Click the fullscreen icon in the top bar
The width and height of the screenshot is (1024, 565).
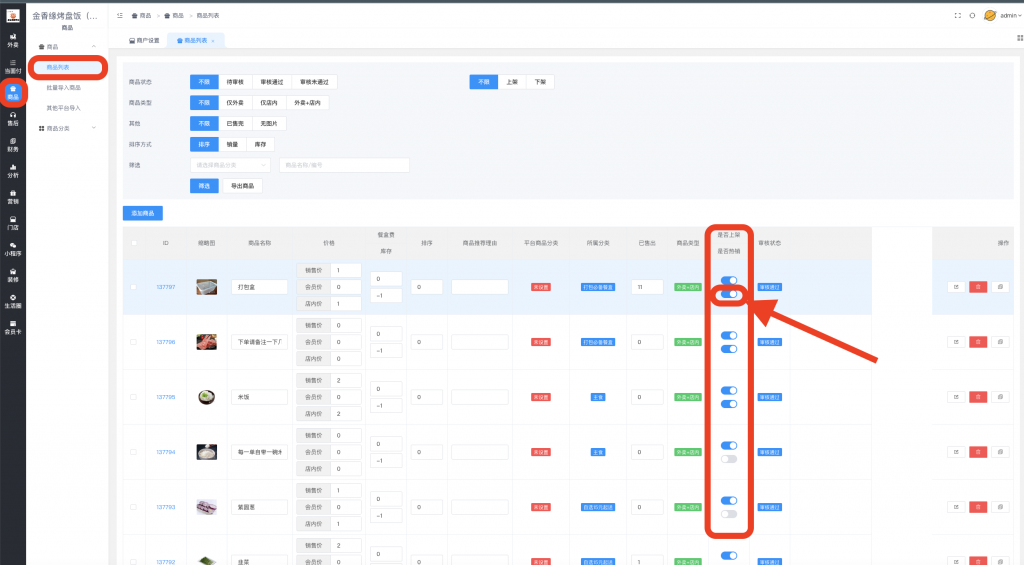click(x=957, y=15)
